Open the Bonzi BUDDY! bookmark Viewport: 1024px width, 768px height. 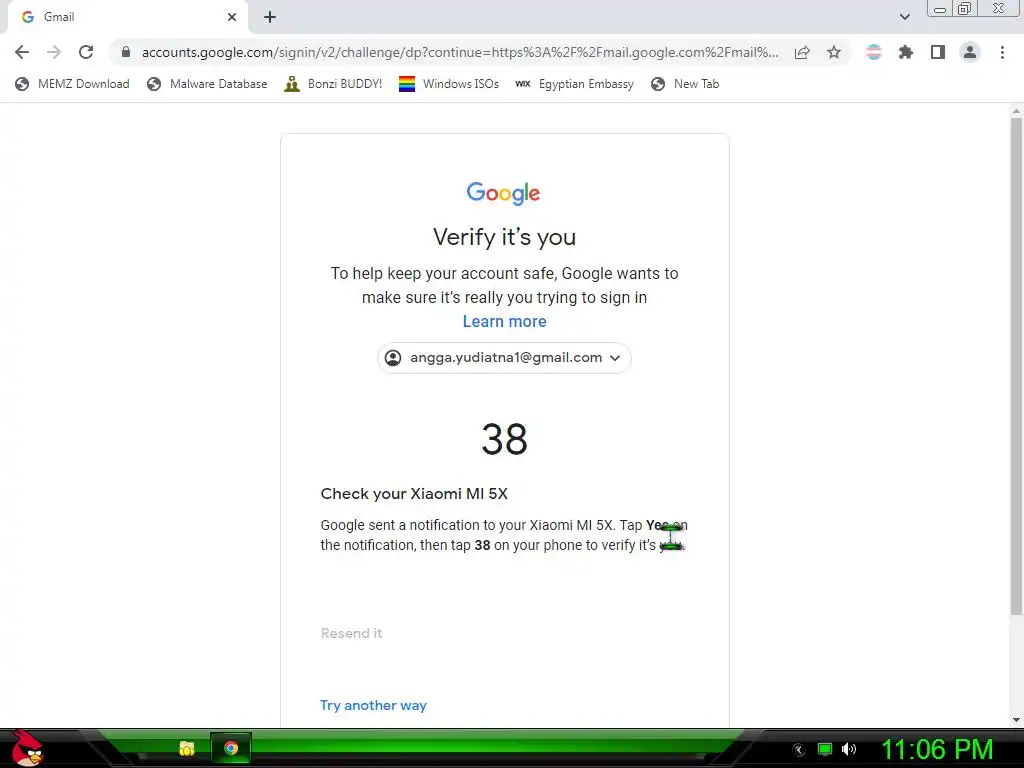coord(333,84)
